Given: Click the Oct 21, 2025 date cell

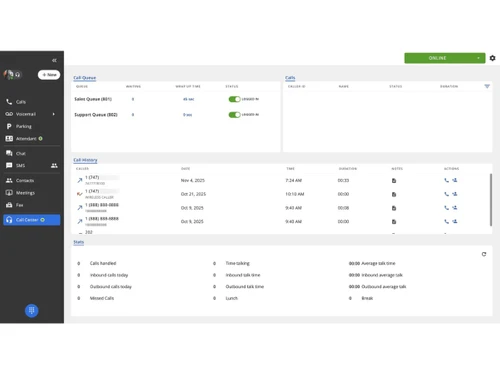Looking at the screenshot, I should [193, 194].
